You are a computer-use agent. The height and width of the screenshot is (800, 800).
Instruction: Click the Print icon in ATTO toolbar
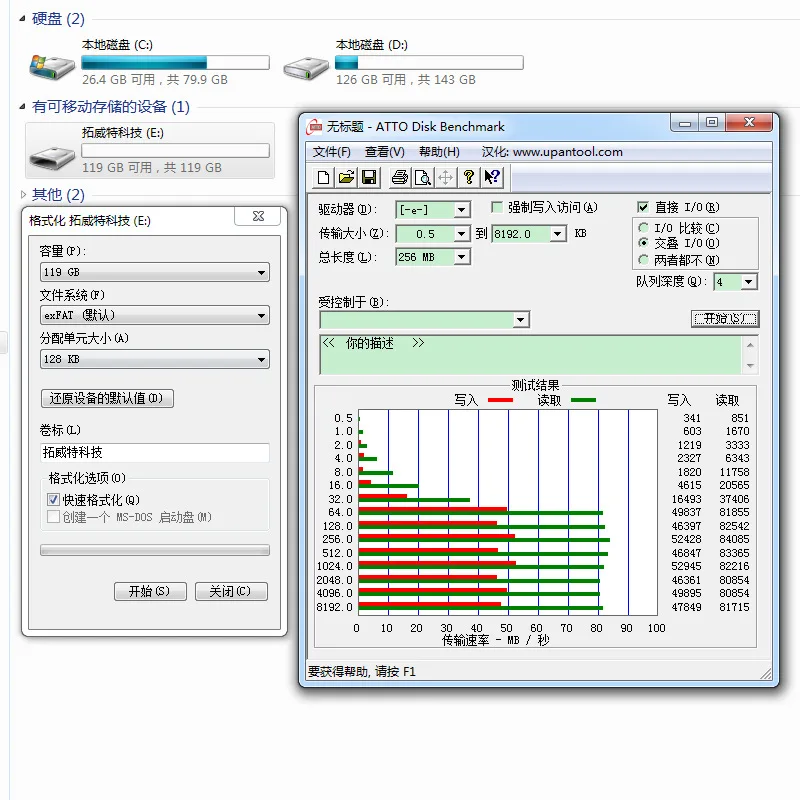(399, 178)
